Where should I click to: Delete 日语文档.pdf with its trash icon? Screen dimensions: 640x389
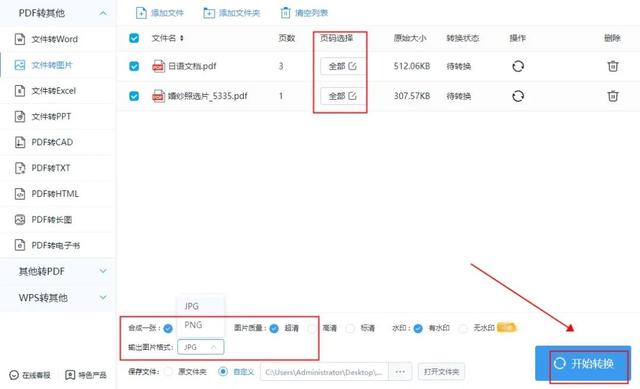click(613, 66)
